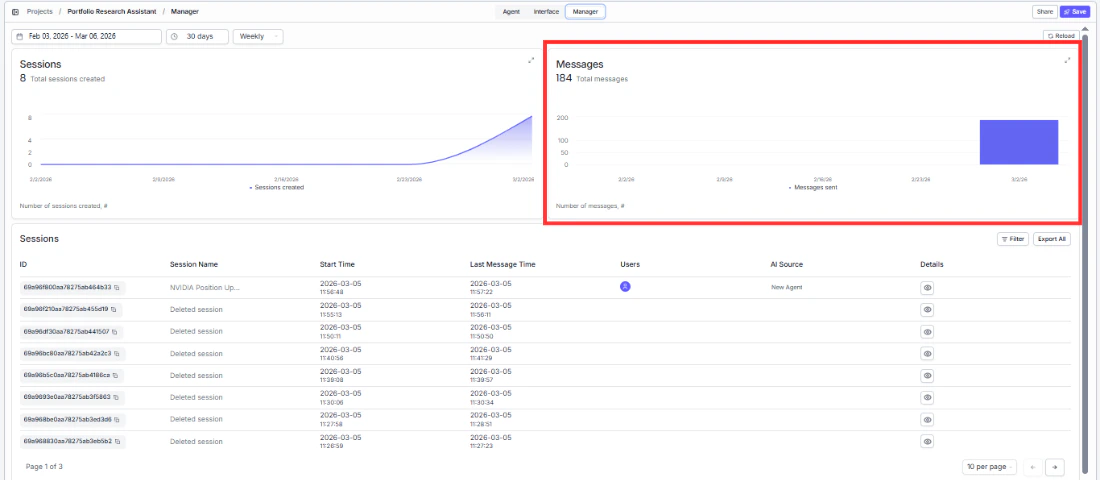Click the messages bar for 3/2/26
This screenshot has width=1100, height=480.
click(1019, 142)
